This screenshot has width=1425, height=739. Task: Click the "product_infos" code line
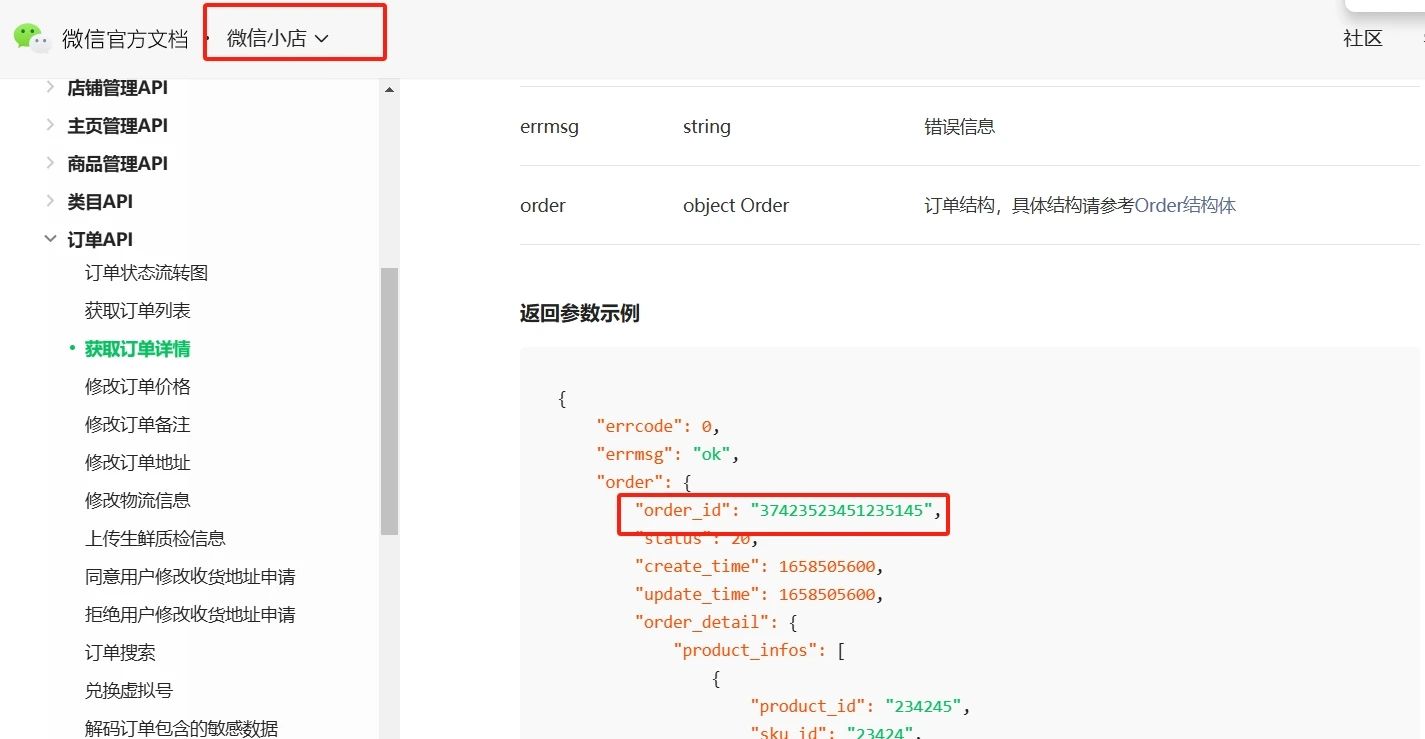(x=758, y=651)
